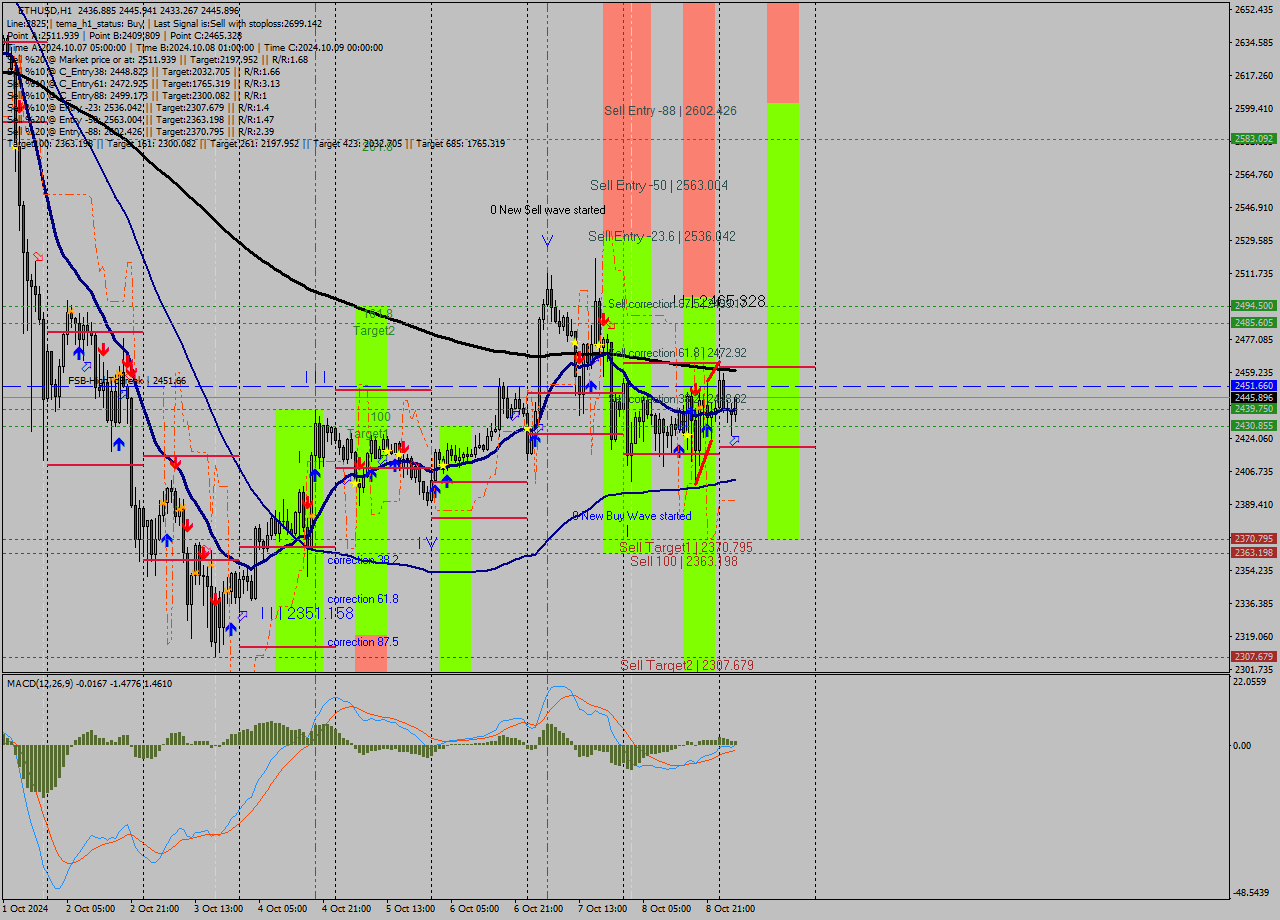The height and width of the screenshot is (920, 1280).
Task: Select the 'Sell Entry -50 | 2563.004' label
Action: [659, 185]
